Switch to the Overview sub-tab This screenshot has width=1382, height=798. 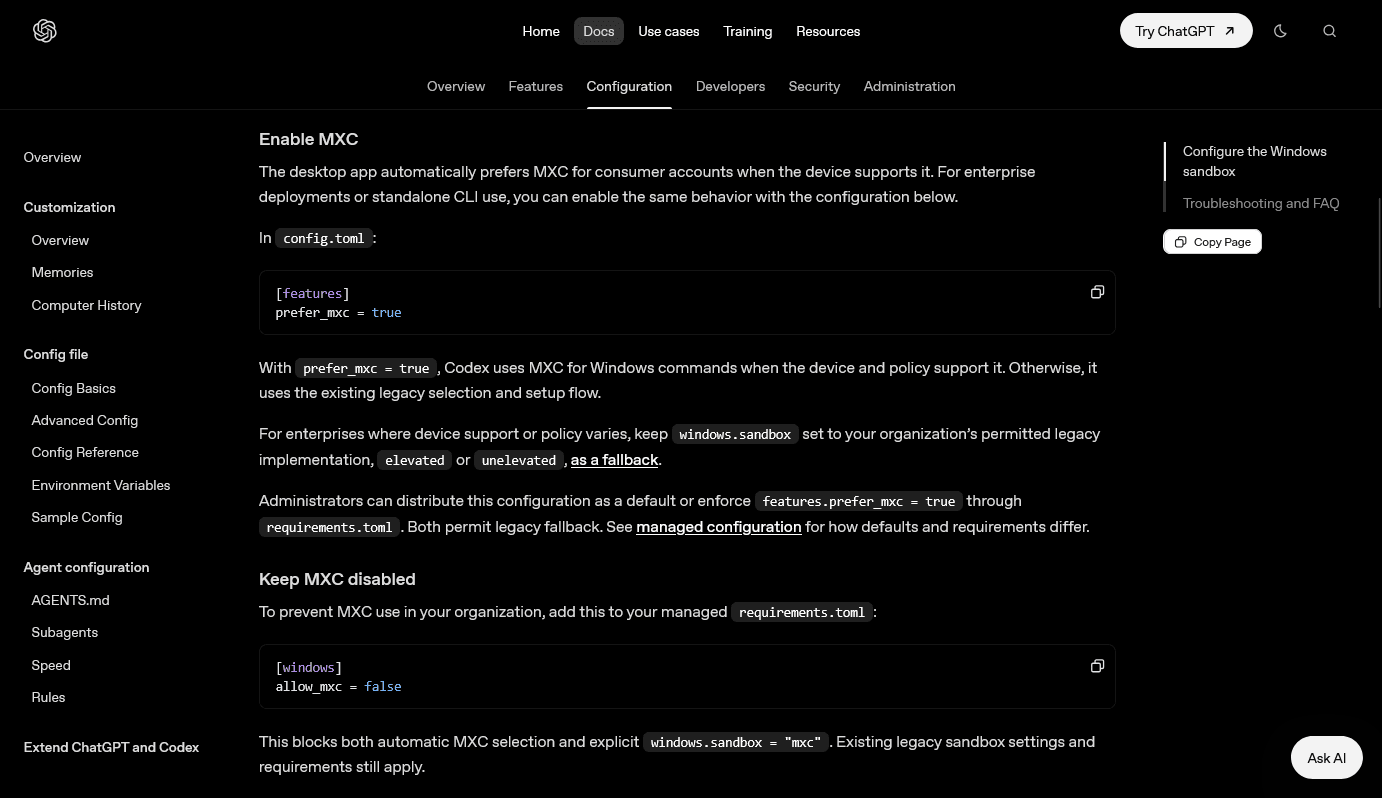click(x=456, y=87)
